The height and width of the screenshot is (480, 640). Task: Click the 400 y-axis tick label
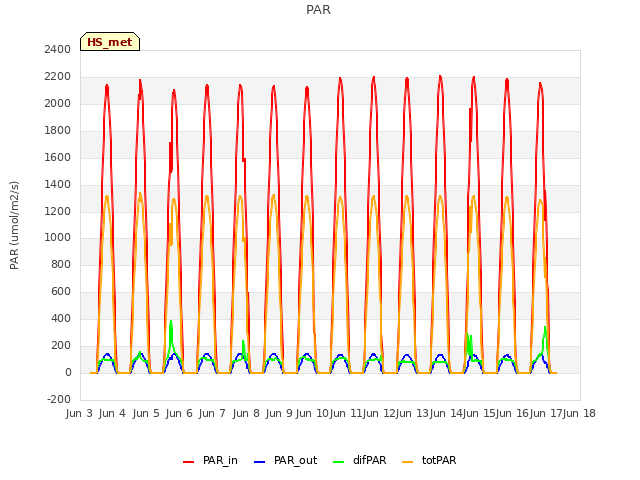coord(61,319)
